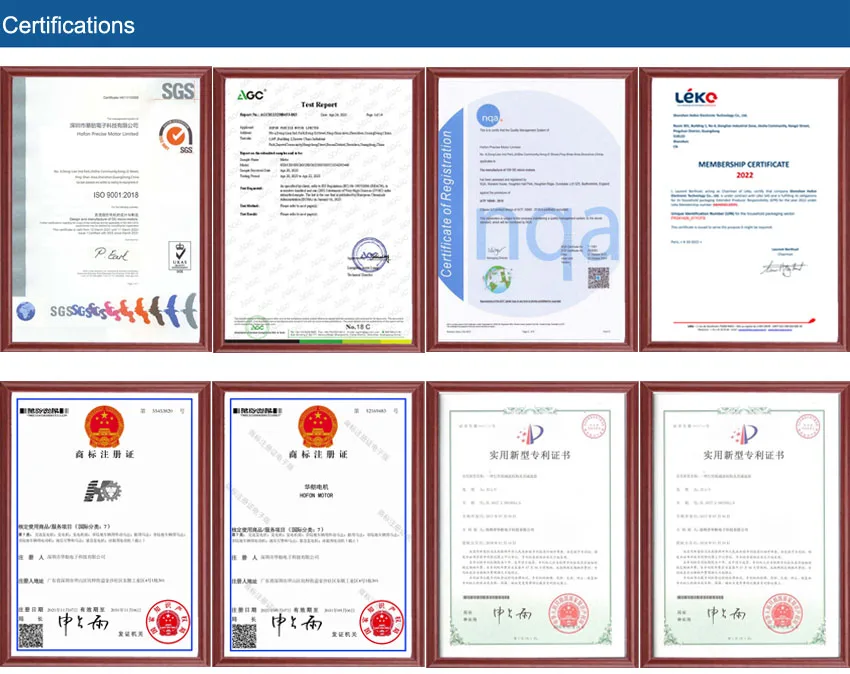
Task: Click the Test Report title
Action: point(319,105)
